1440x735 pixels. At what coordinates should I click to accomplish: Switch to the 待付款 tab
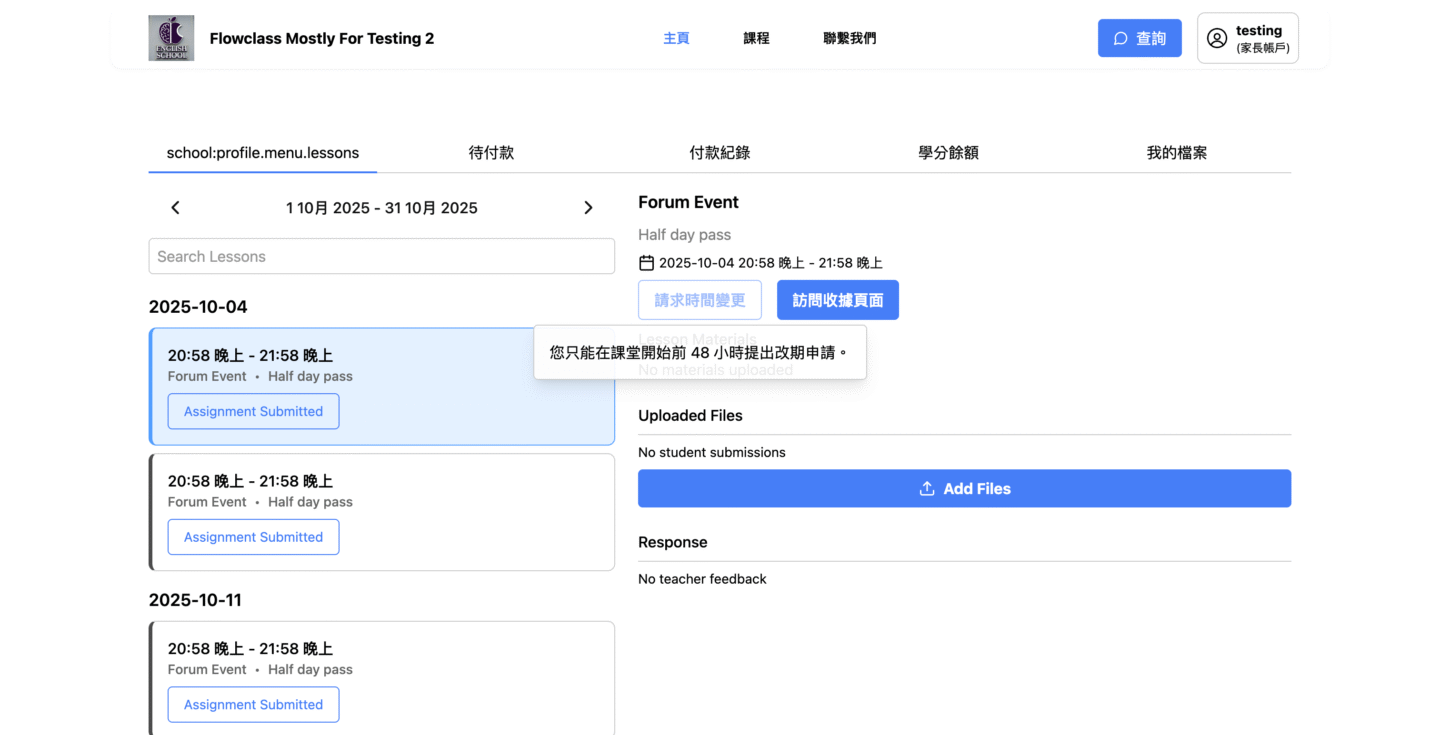coord(491,153)
